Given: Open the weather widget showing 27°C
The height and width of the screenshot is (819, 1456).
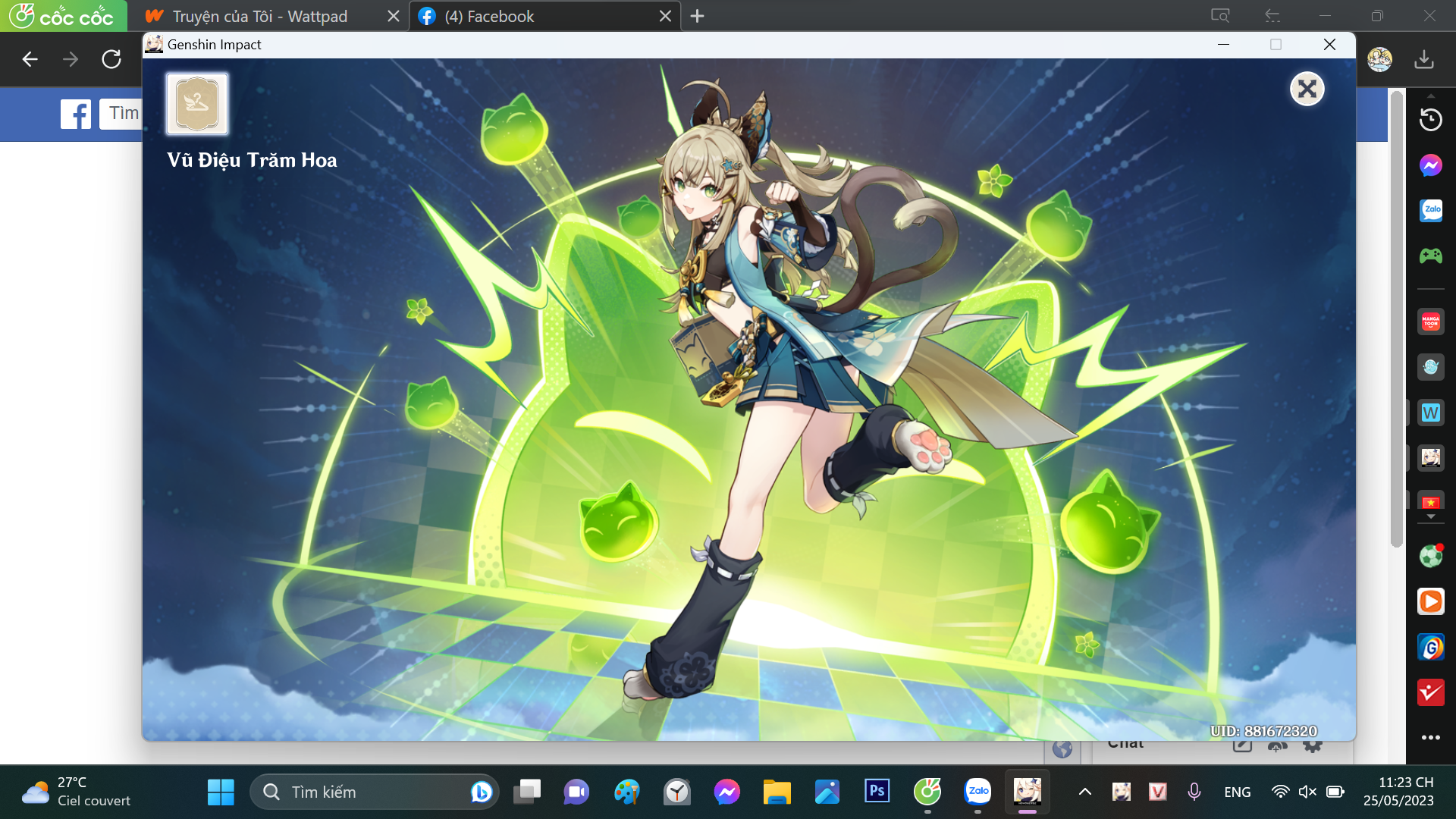Looking at the screenshot, I should pyautogui.click(x=76, y=792).
